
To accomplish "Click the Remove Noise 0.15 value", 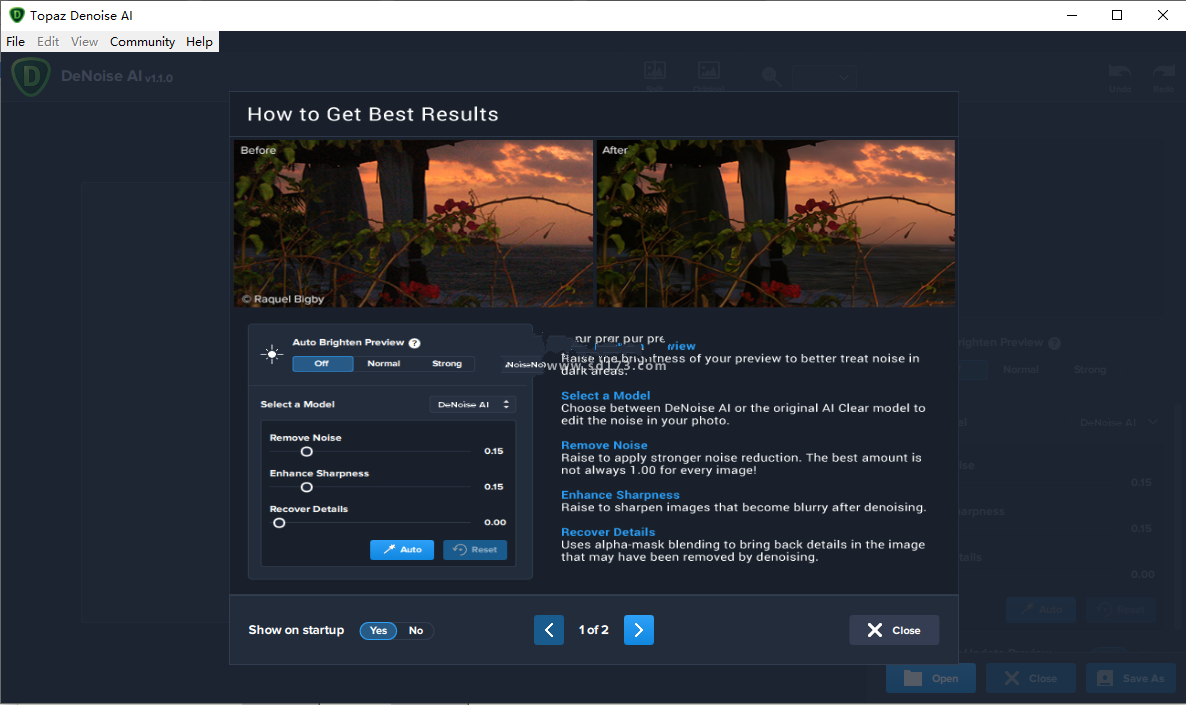I will (x=494, y=451).
